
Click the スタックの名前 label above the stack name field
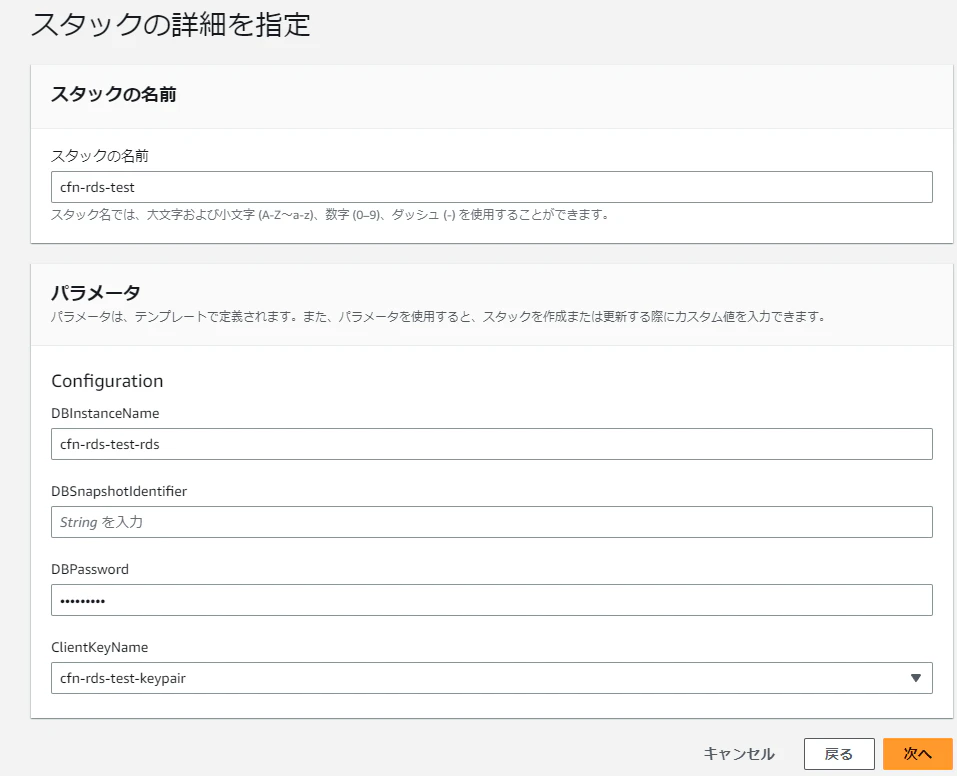click(99, 156)
